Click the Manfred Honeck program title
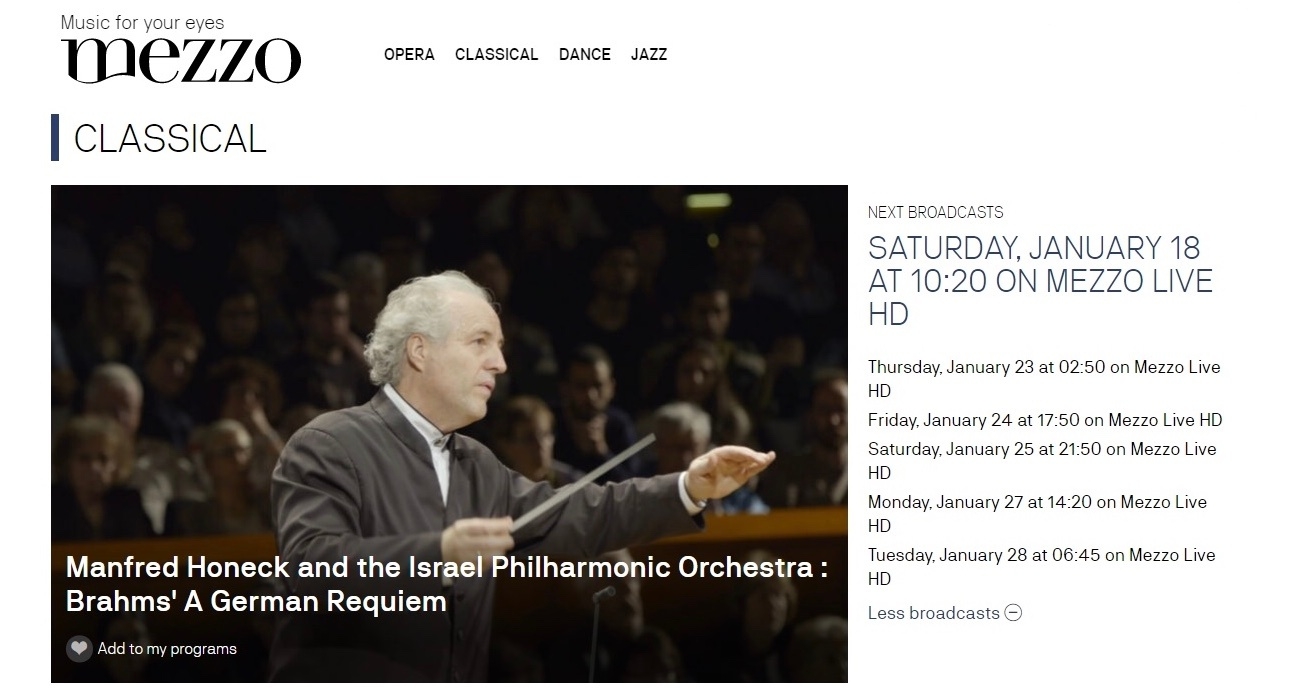This screenshot has height=698, width=1300. click(x=446, y=584)
